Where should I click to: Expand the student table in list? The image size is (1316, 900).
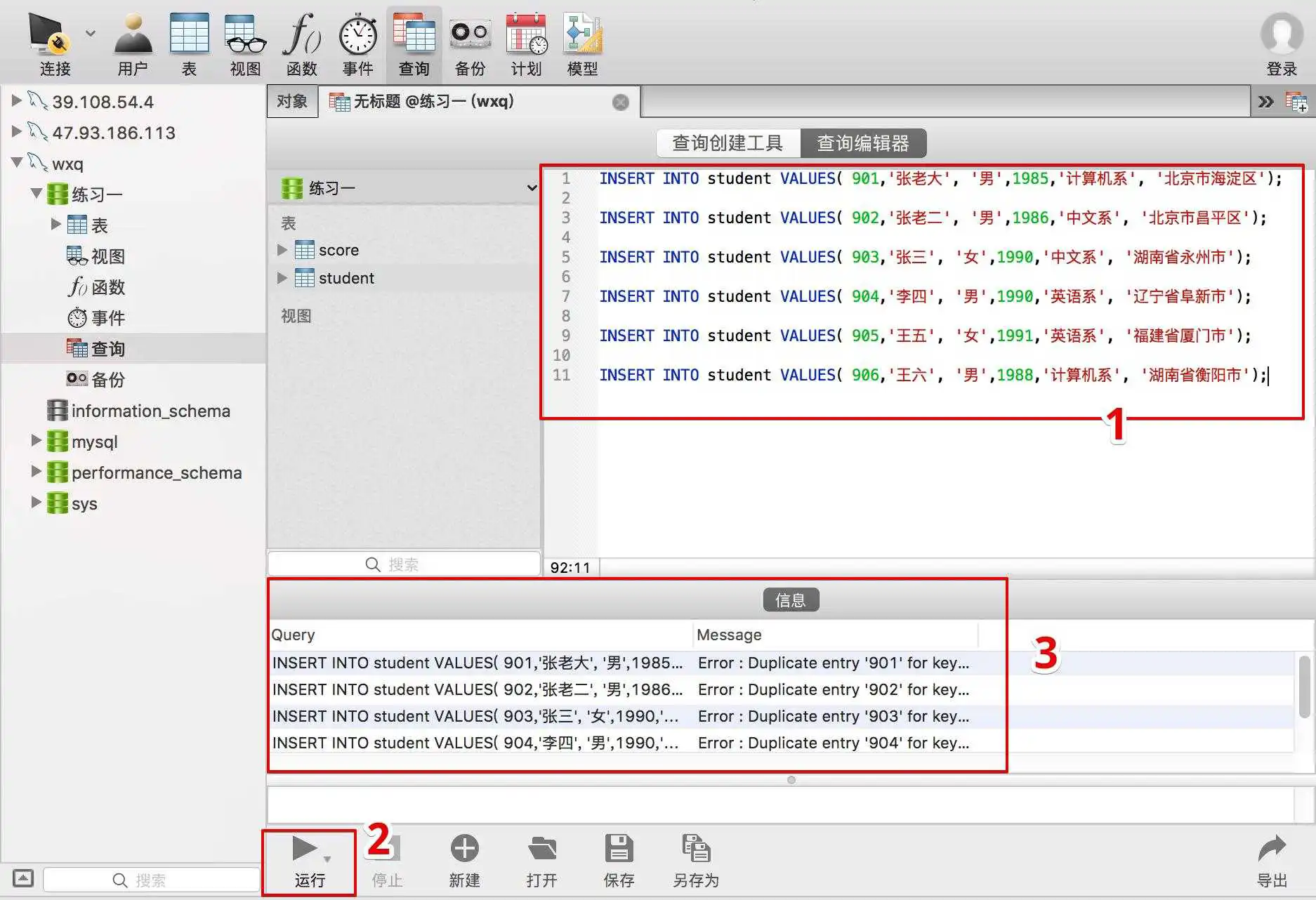(282, 278)
